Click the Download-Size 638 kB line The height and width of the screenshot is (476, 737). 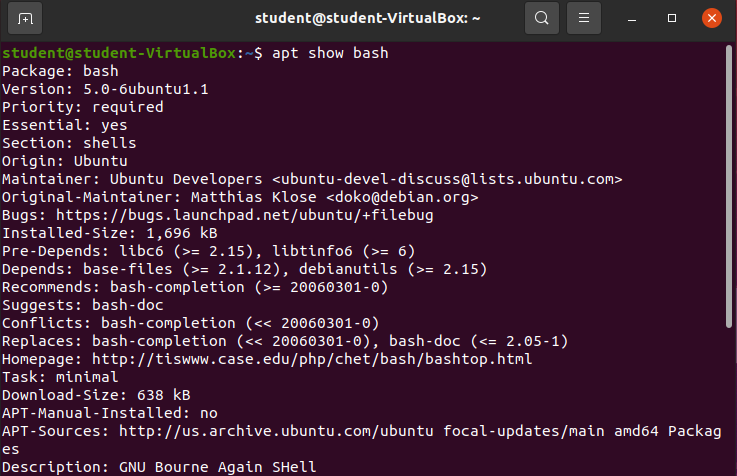coord(96,395)
